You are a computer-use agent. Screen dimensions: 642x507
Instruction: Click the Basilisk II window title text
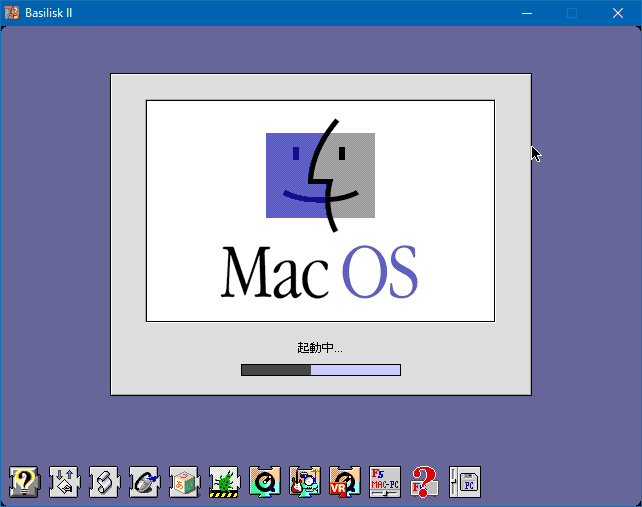[x=49, y=13]
